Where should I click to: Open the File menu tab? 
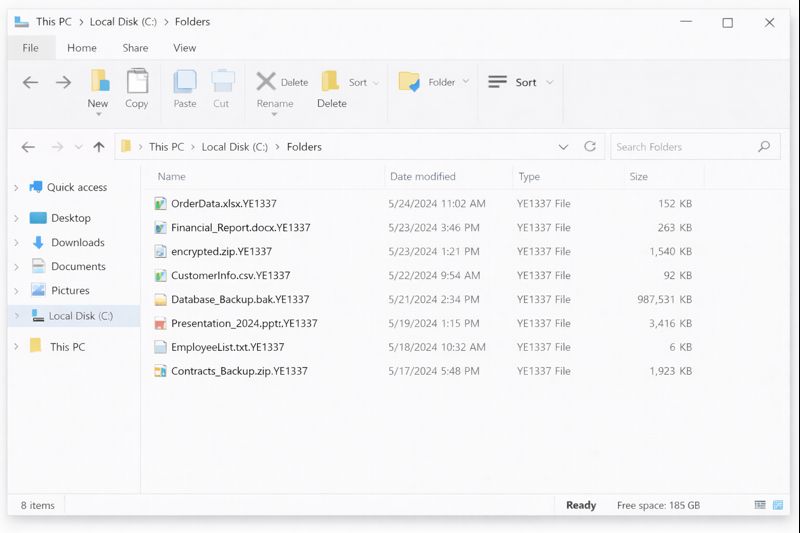[31, 48]
